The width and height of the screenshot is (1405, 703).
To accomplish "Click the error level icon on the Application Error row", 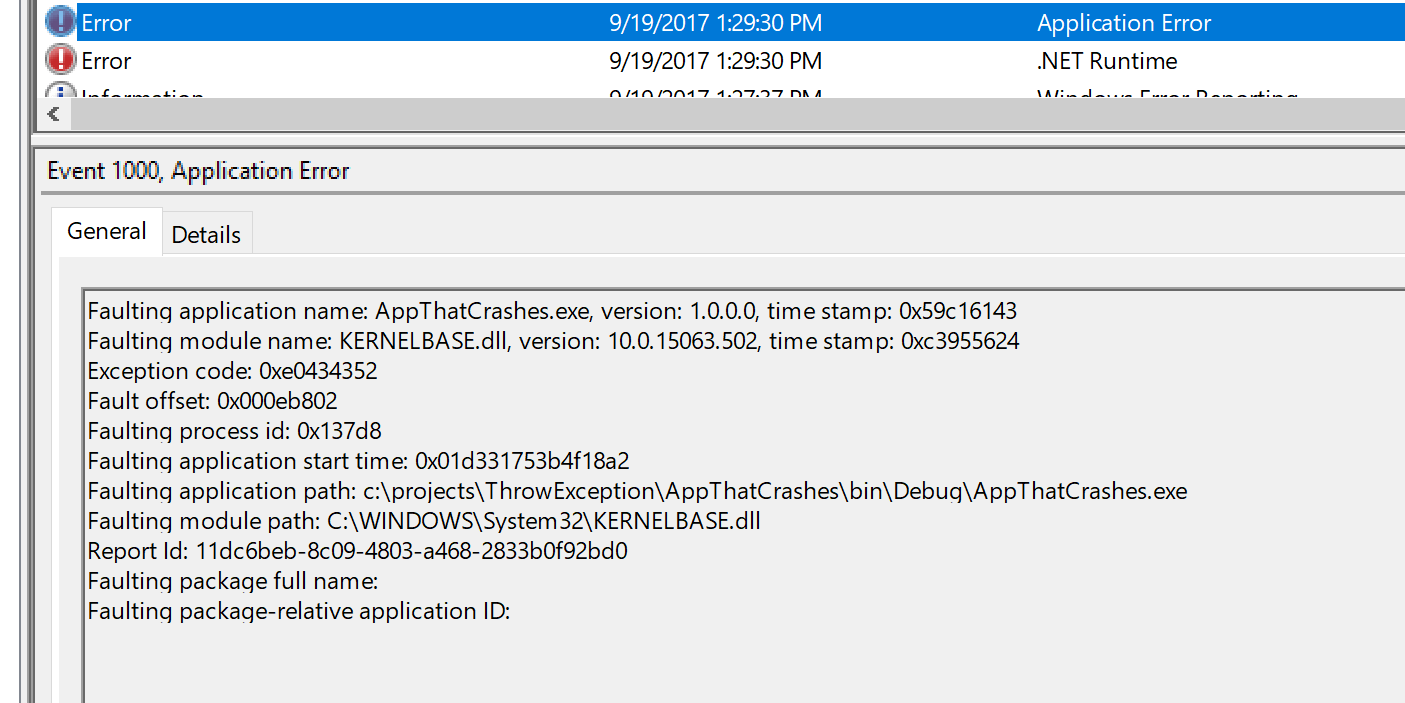I will tap(60, 22).
